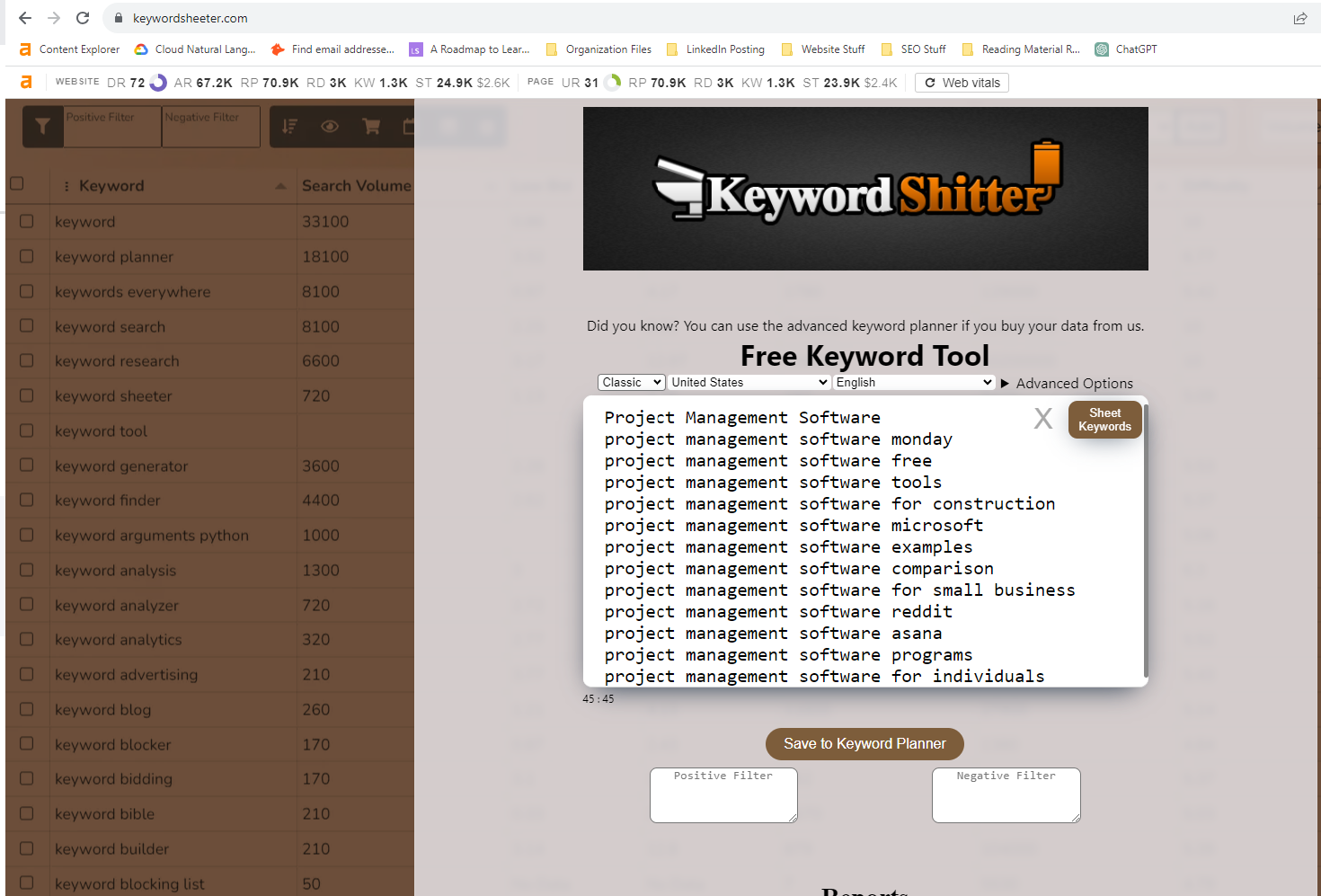This screenshot has height=896, width=1321.
Task: Open the Content Explorer bookmark
Action: [70, 49]
